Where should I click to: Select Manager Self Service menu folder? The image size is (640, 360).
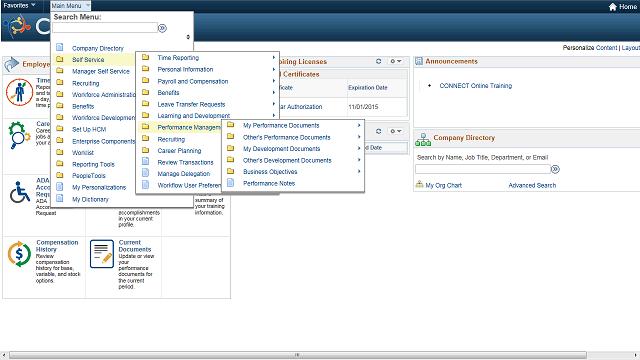point(100,71)
